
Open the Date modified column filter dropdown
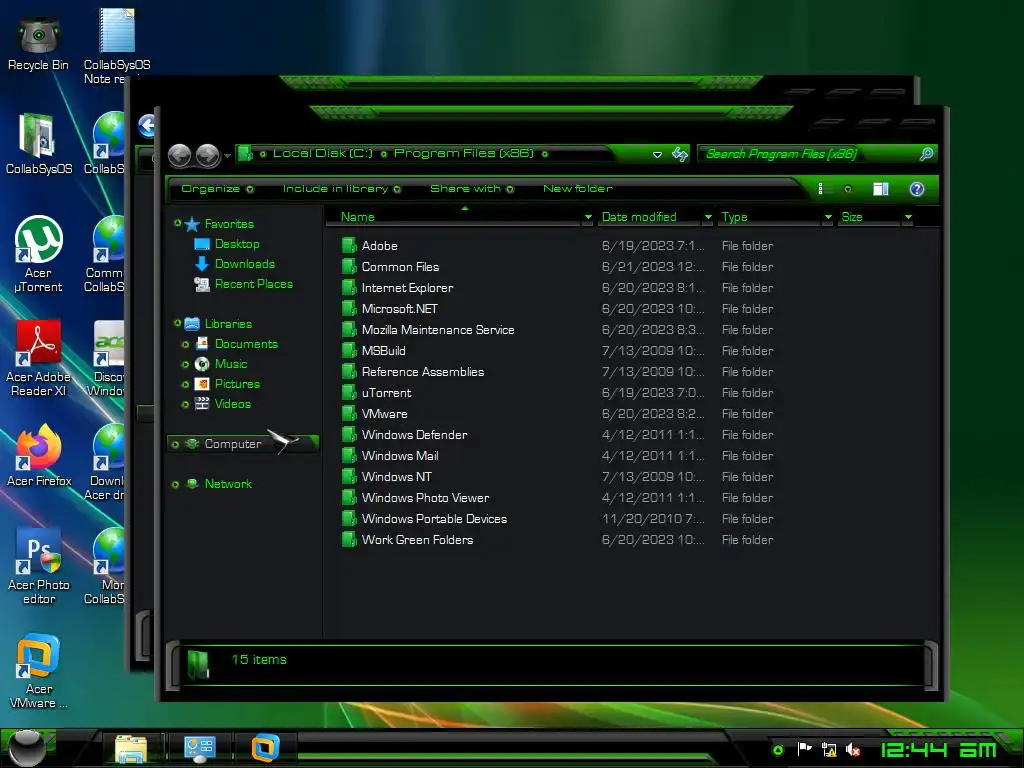coord(708,217)
